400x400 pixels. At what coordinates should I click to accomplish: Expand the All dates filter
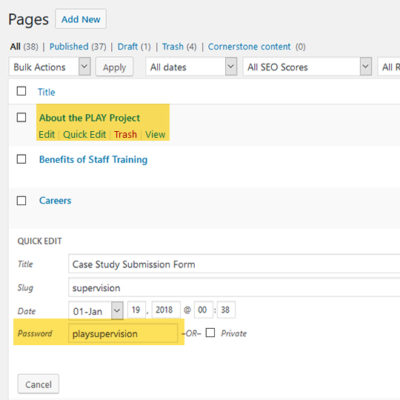(191, 67)
